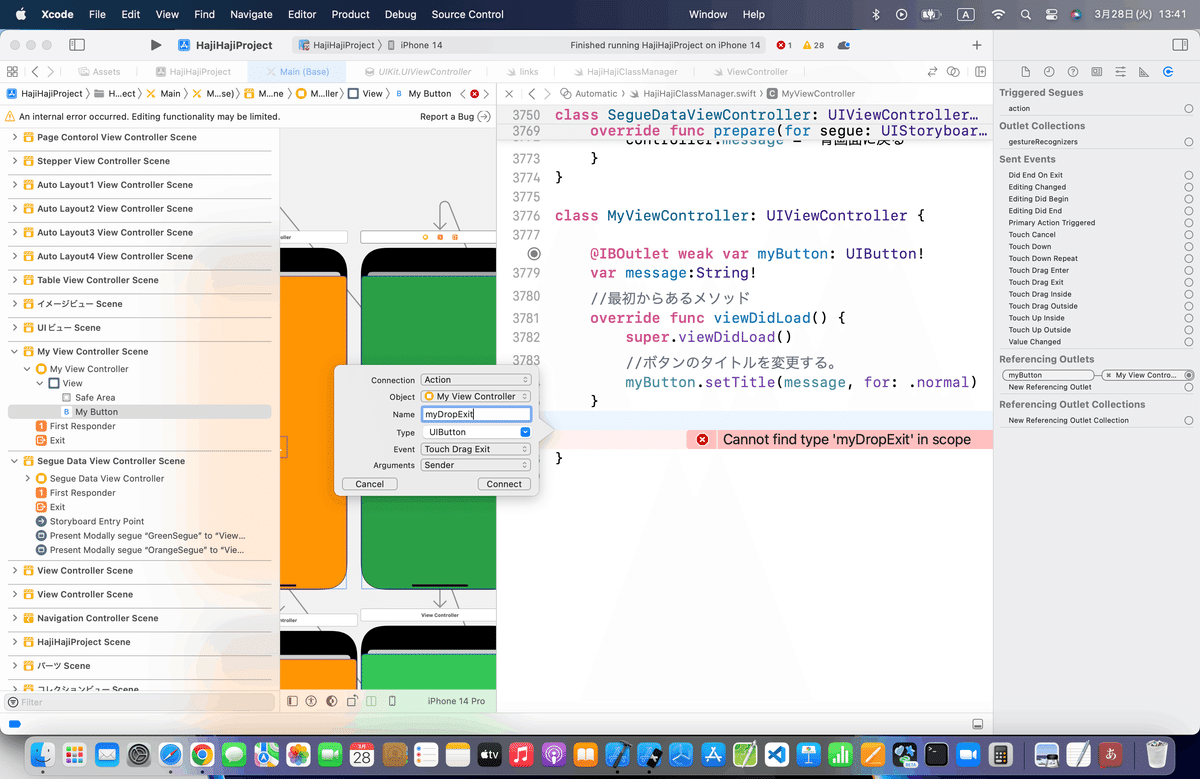Select the Safe Area outline item
1200x779 pixels.
coord(95,398)
